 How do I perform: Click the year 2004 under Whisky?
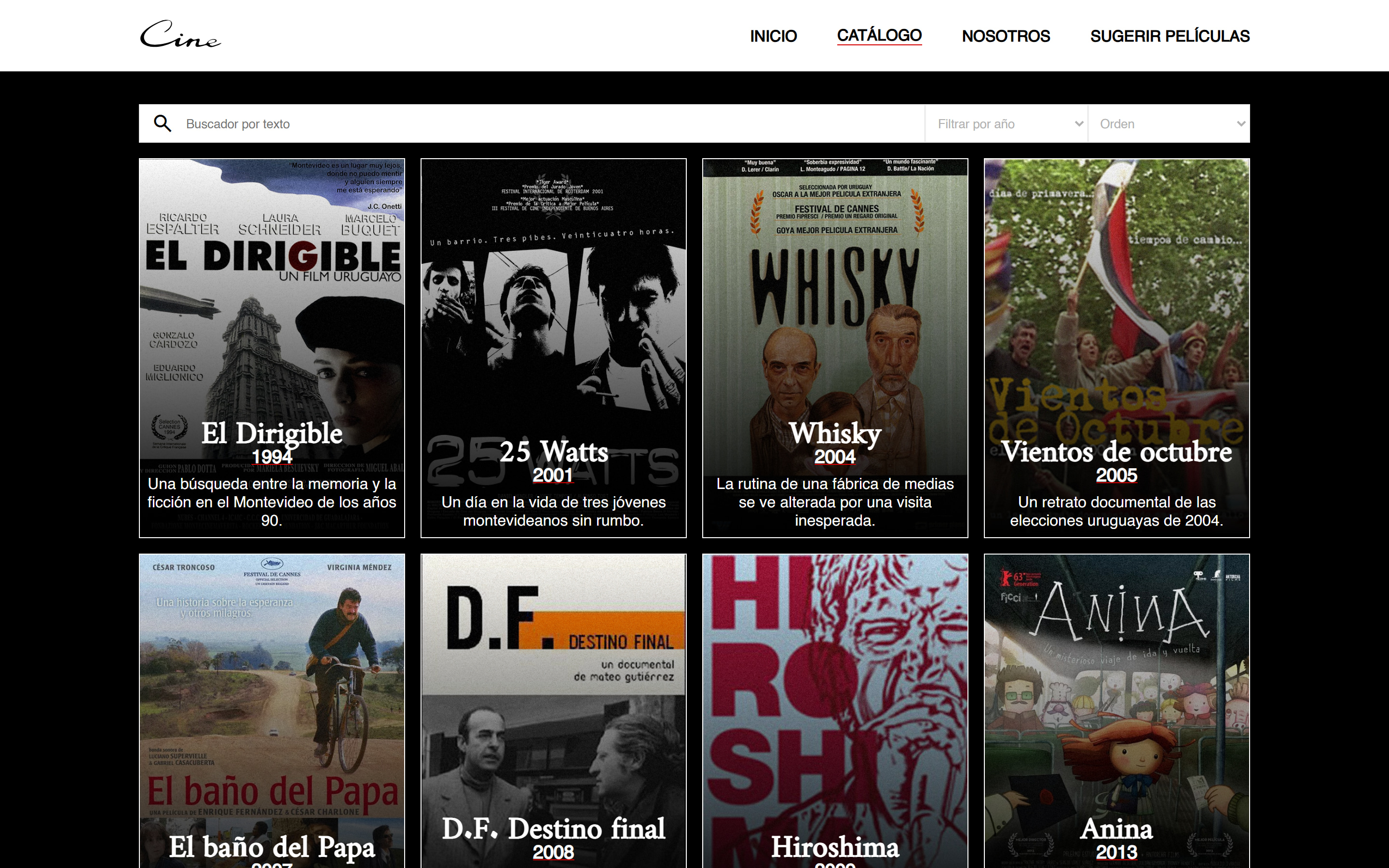[835, 457]
